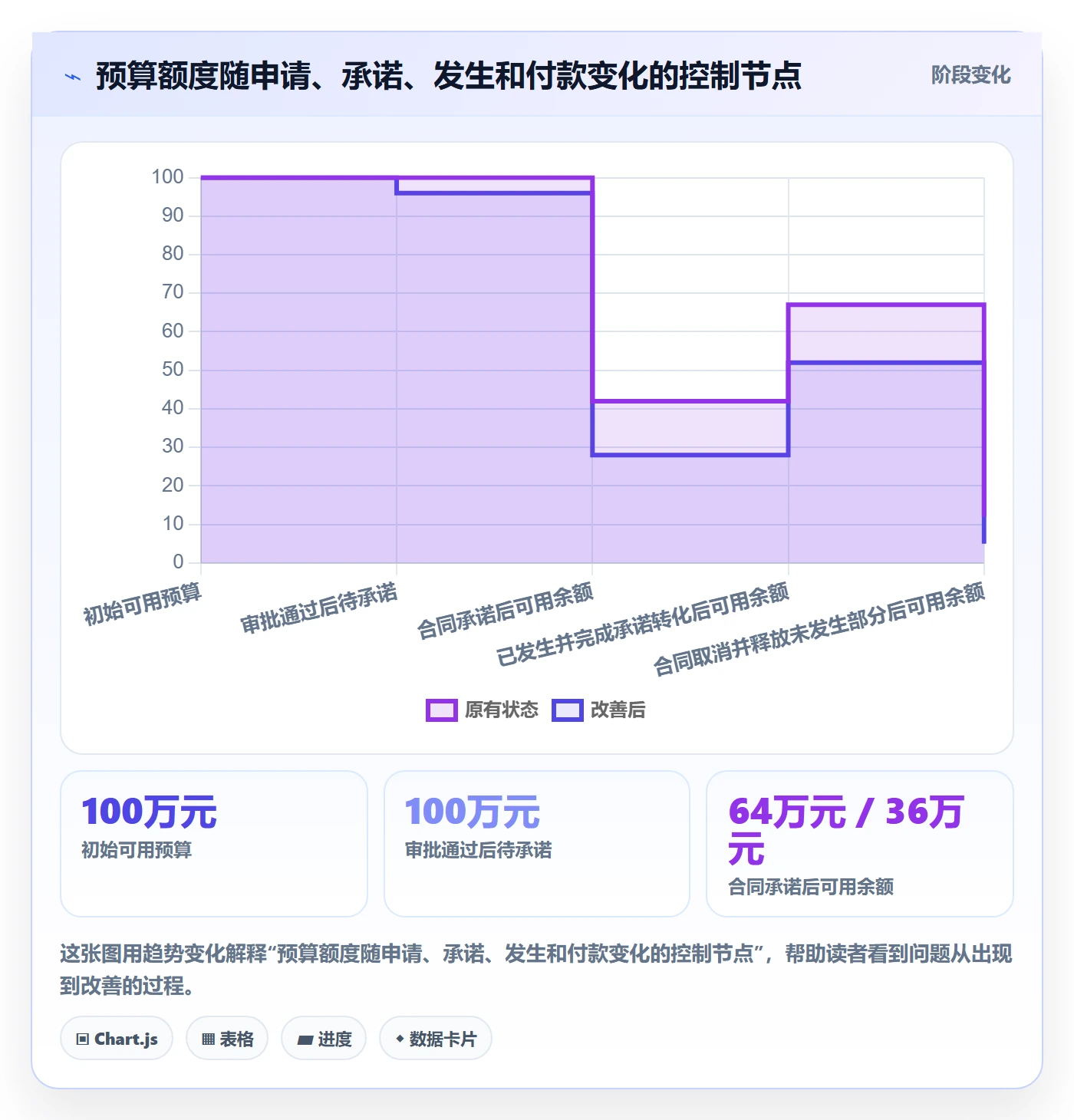Click the 阶段变化 label in header
Screen dimensions: 1074x1120
970,75
